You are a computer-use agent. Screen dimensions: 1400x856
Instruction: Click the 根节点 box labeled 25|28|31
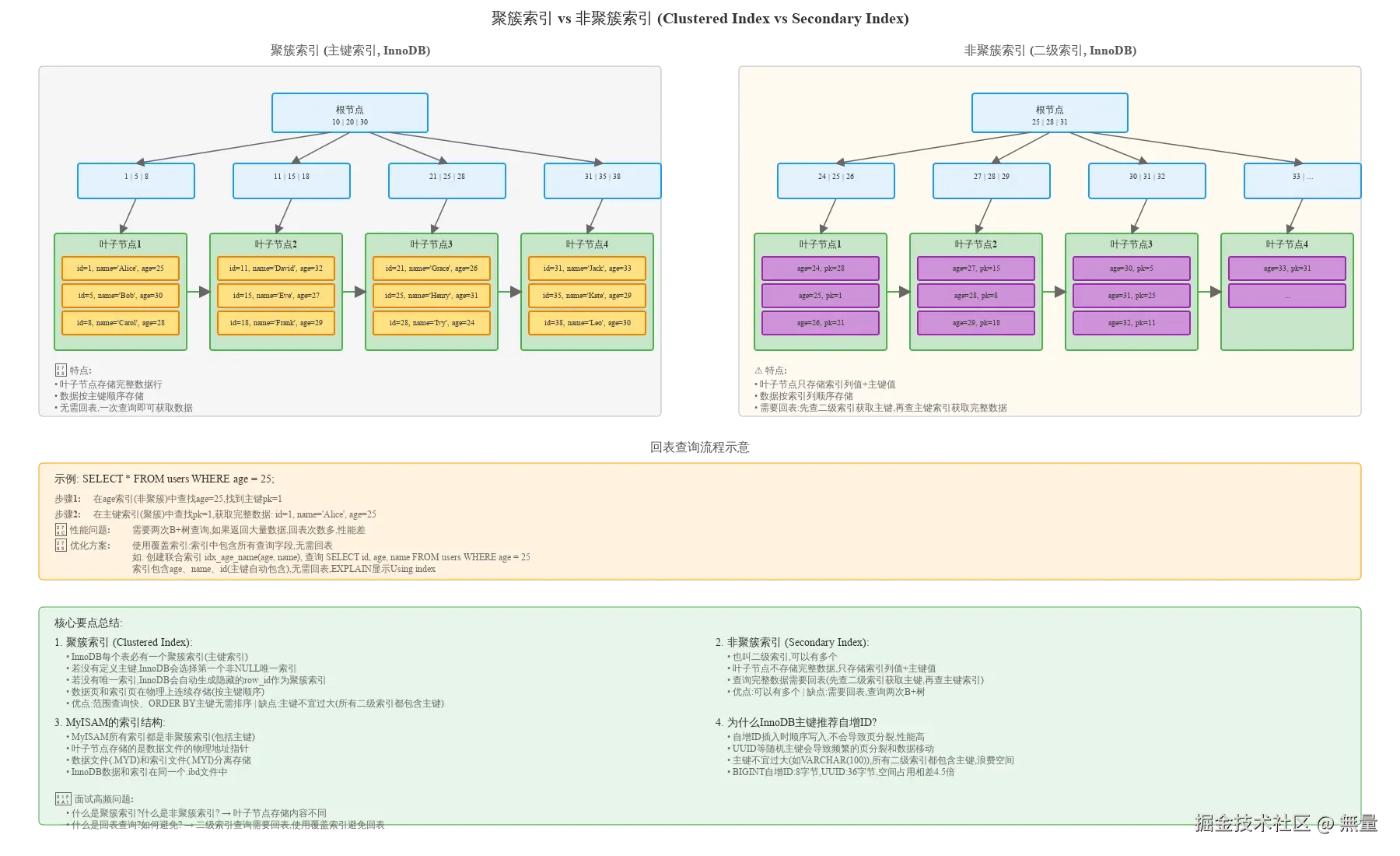pos(1049,112)
